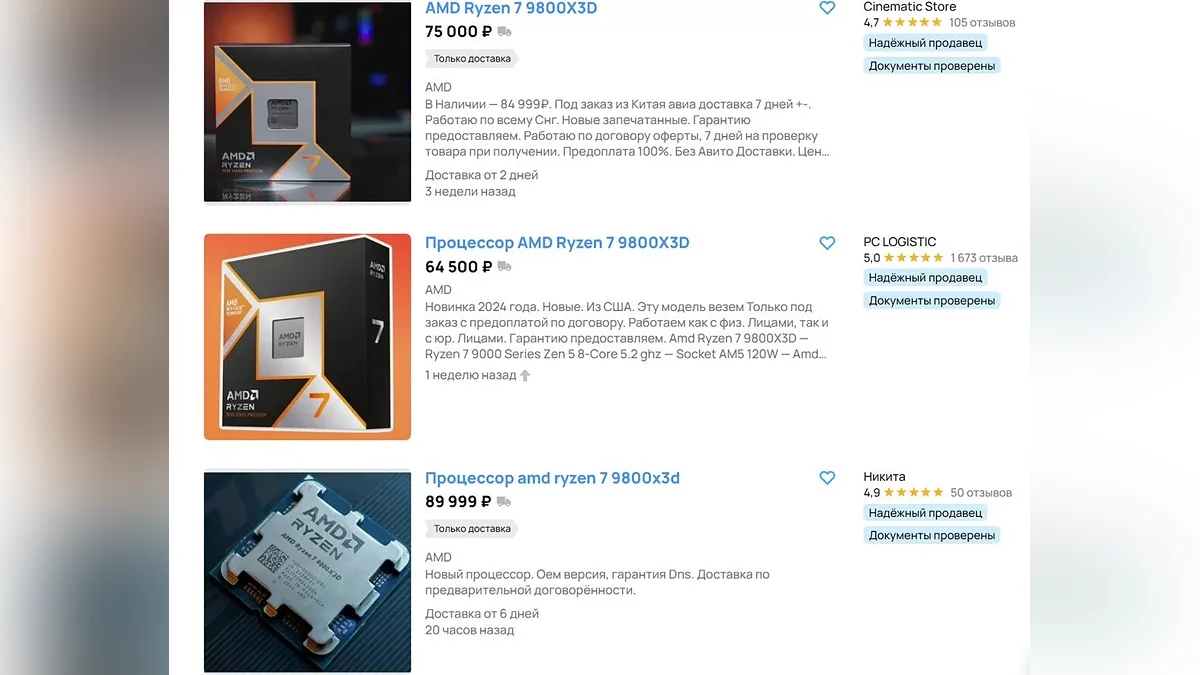Open Cinematic Store seller page
This screenshot has width=1200, height=675.
pyautogui.click(x=910, y=7)
